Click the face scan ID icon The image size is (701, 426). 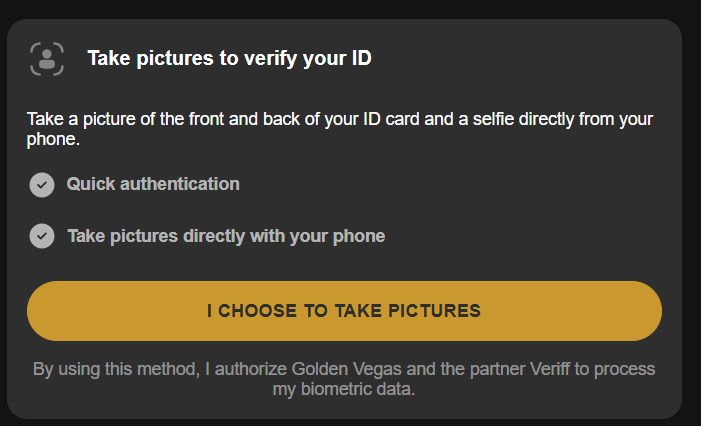tap(47, 59)
